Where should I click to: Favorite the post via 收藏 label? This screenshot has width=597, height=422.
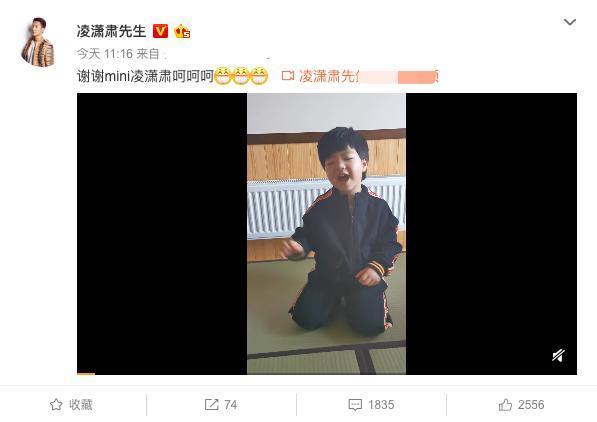click(x=81, y=404)
